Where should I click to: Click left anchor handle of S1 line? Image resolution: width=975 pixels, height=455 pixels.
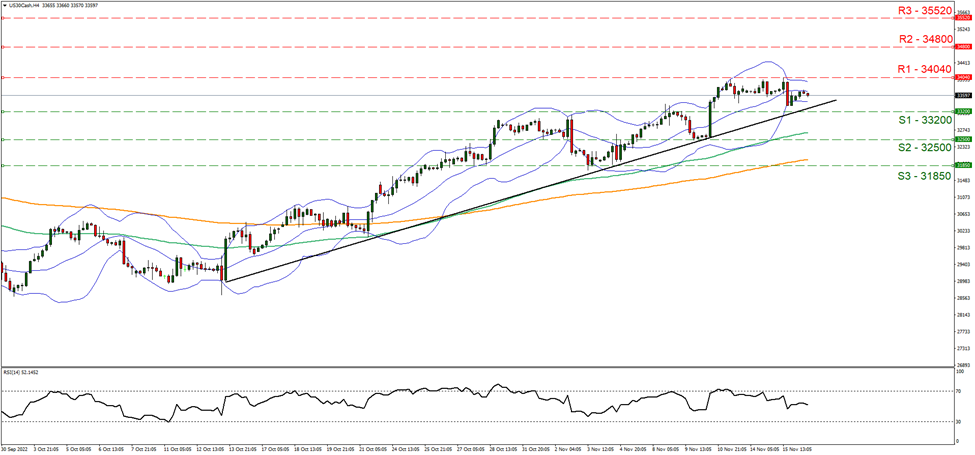click(3, 112)
